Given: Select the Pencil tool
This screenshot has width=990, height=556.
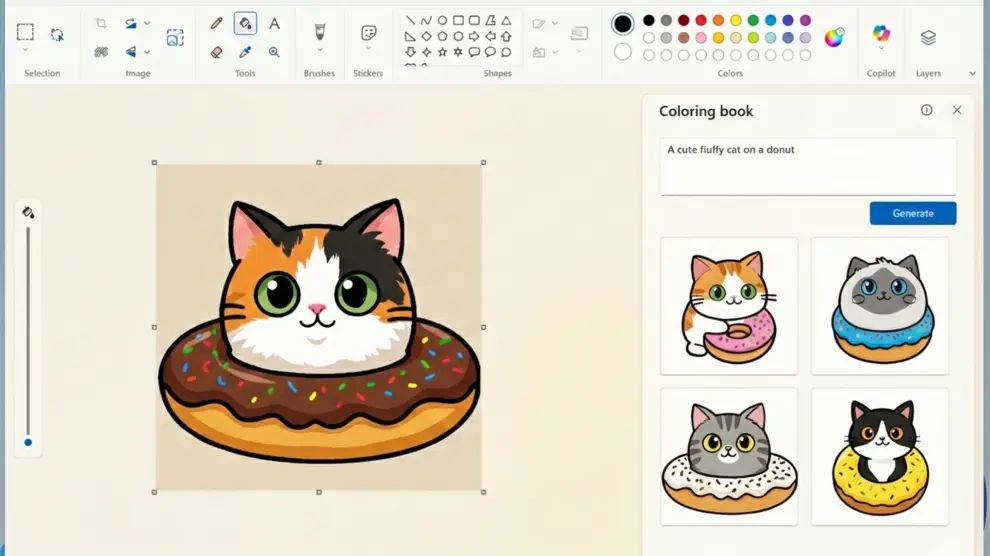Looking at the screenshot, I should [x=216, y=23].
